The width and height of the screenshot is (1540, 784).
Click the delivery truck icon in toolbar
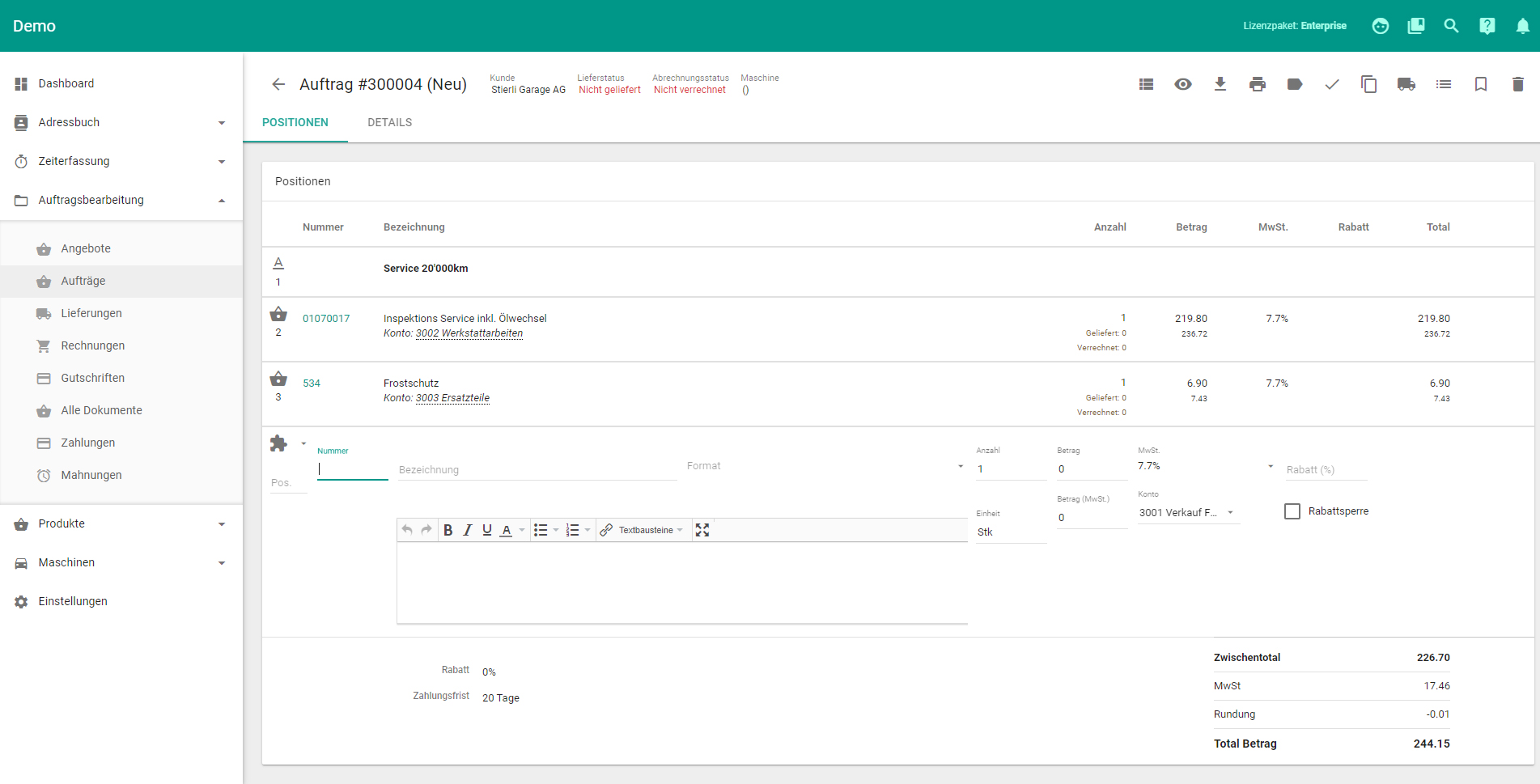click(1406, 84)
